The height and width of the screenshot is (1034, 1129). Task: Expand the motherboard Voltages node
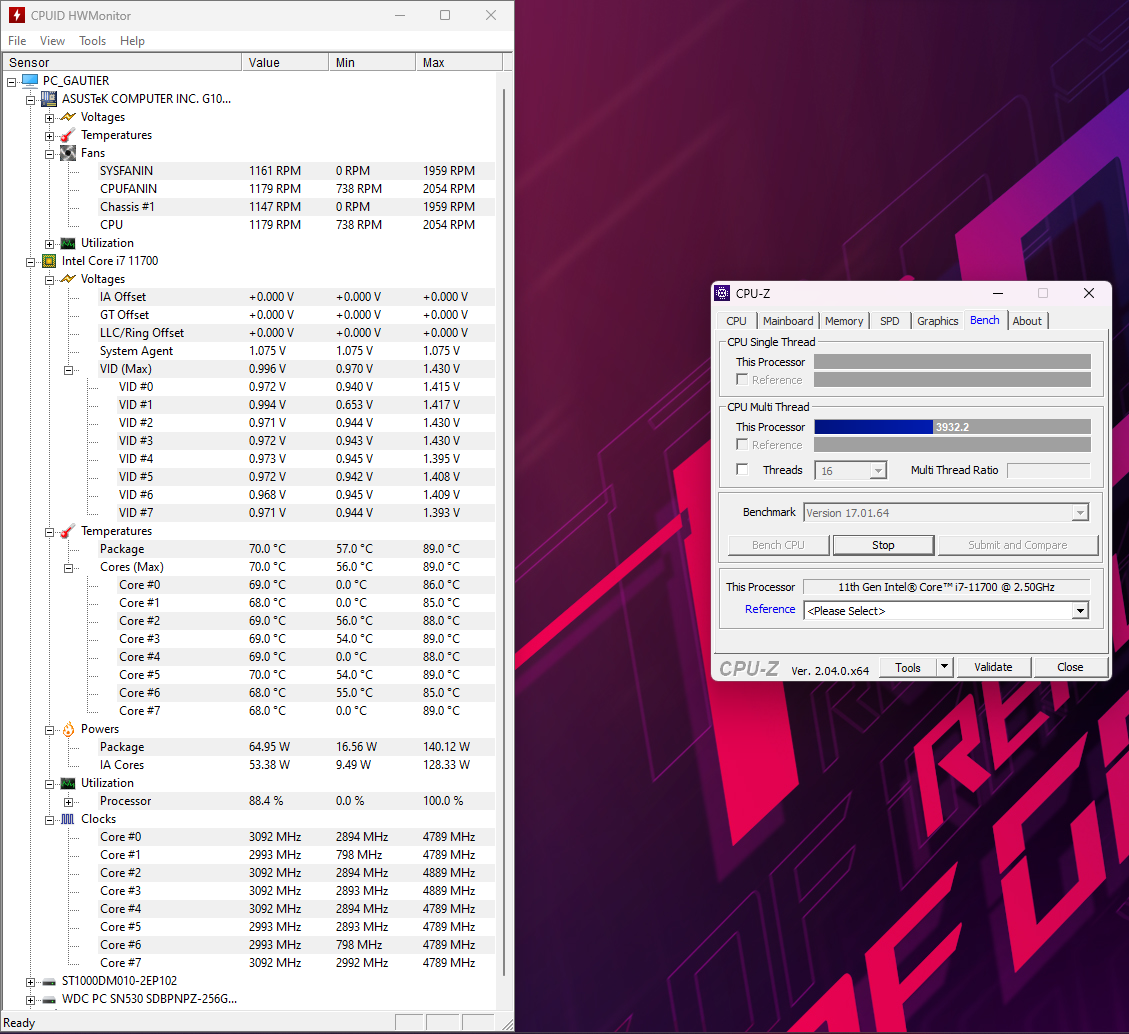point(49,117)
